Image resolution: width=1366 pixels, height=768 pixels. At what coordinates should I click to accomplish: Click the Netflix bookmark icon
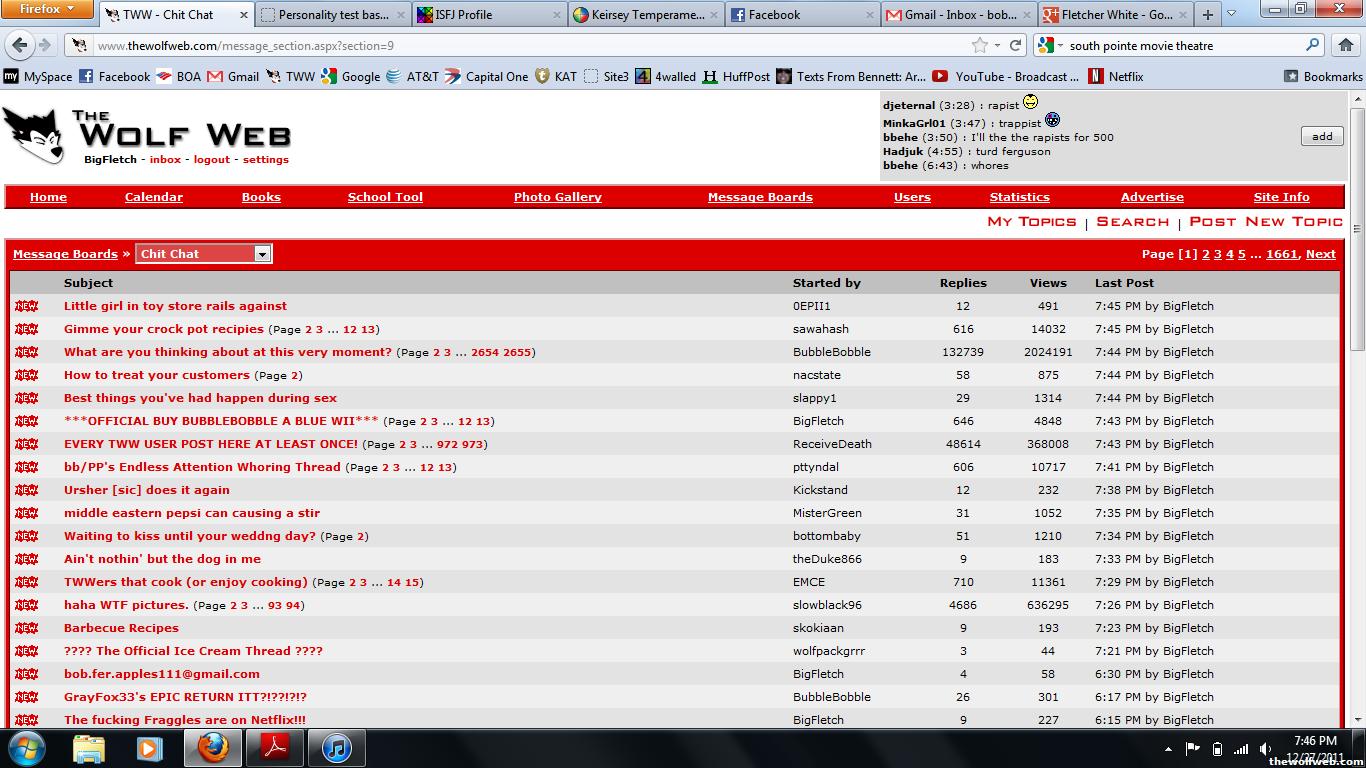(x=1096, y=76)
